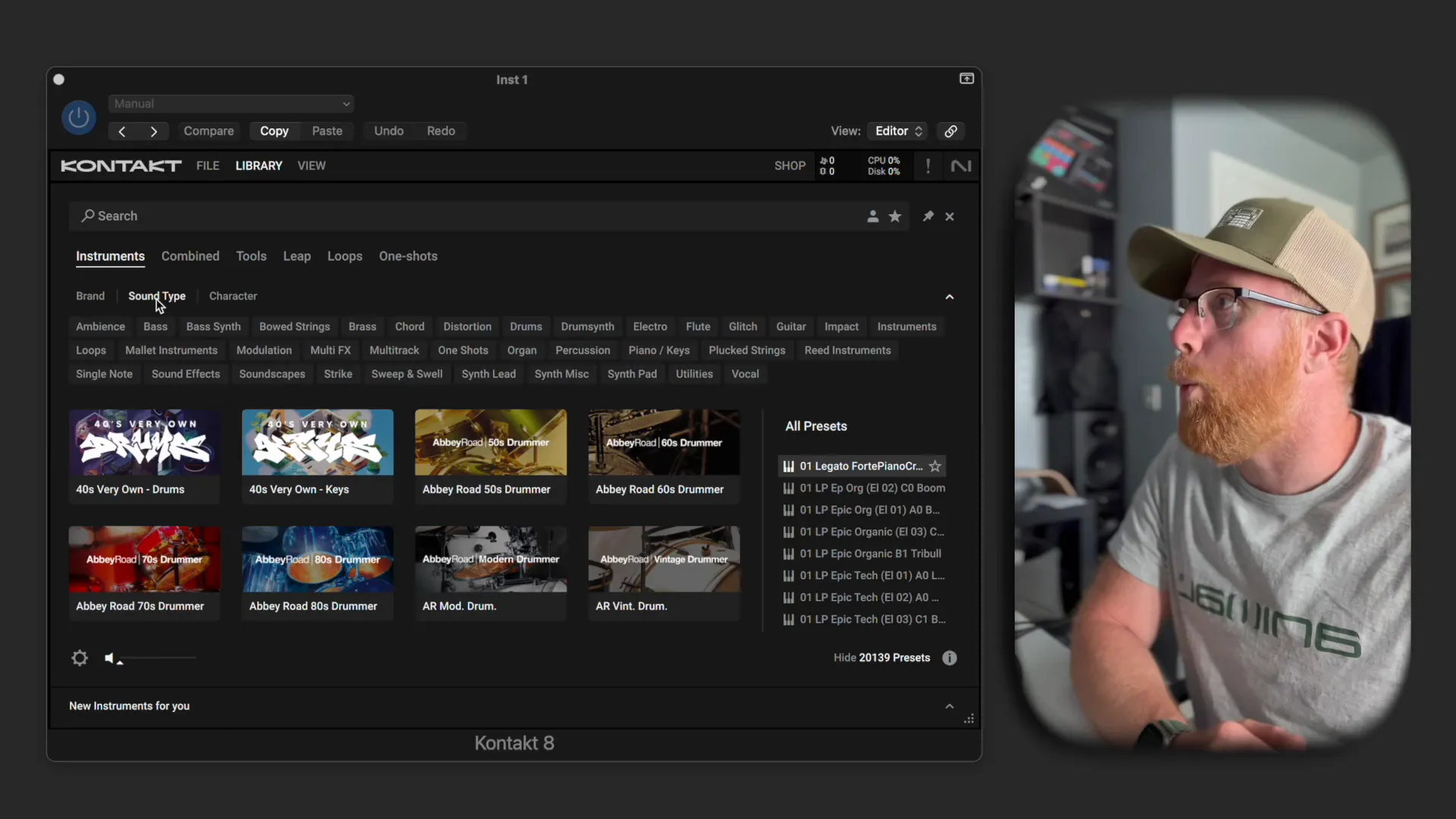The width and height of the screenshot is (1456, 819).
Task: Select preset 01 LP Epic Tech (El 03) C1
Action: (864, 620)
